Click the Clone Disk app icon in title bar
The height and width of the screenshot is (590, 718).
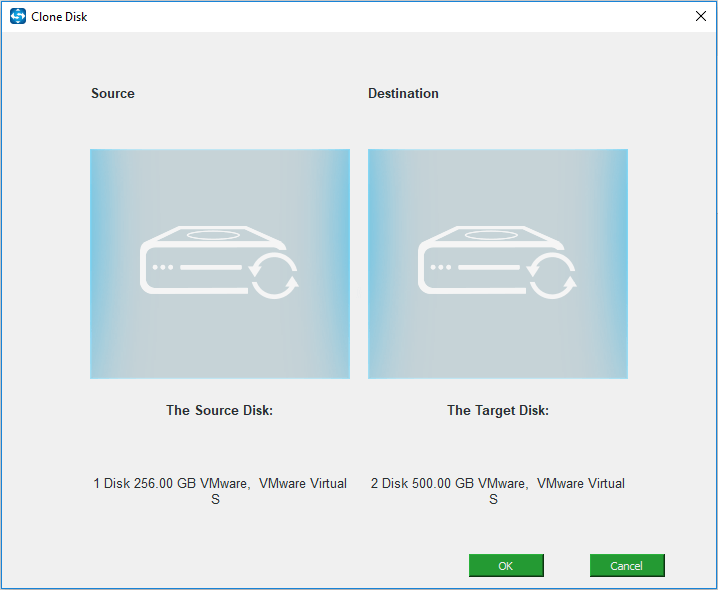click(17, 17)
